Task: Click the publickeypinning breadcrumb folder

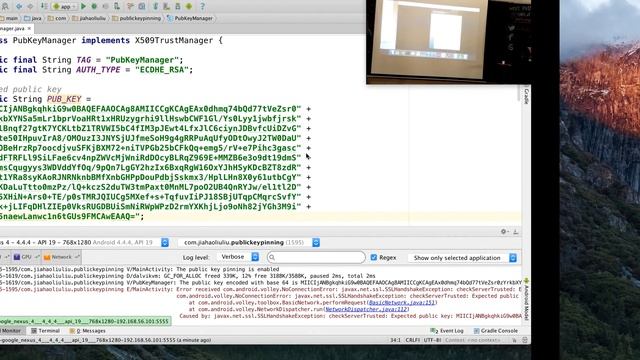Action: pos(136,18)
